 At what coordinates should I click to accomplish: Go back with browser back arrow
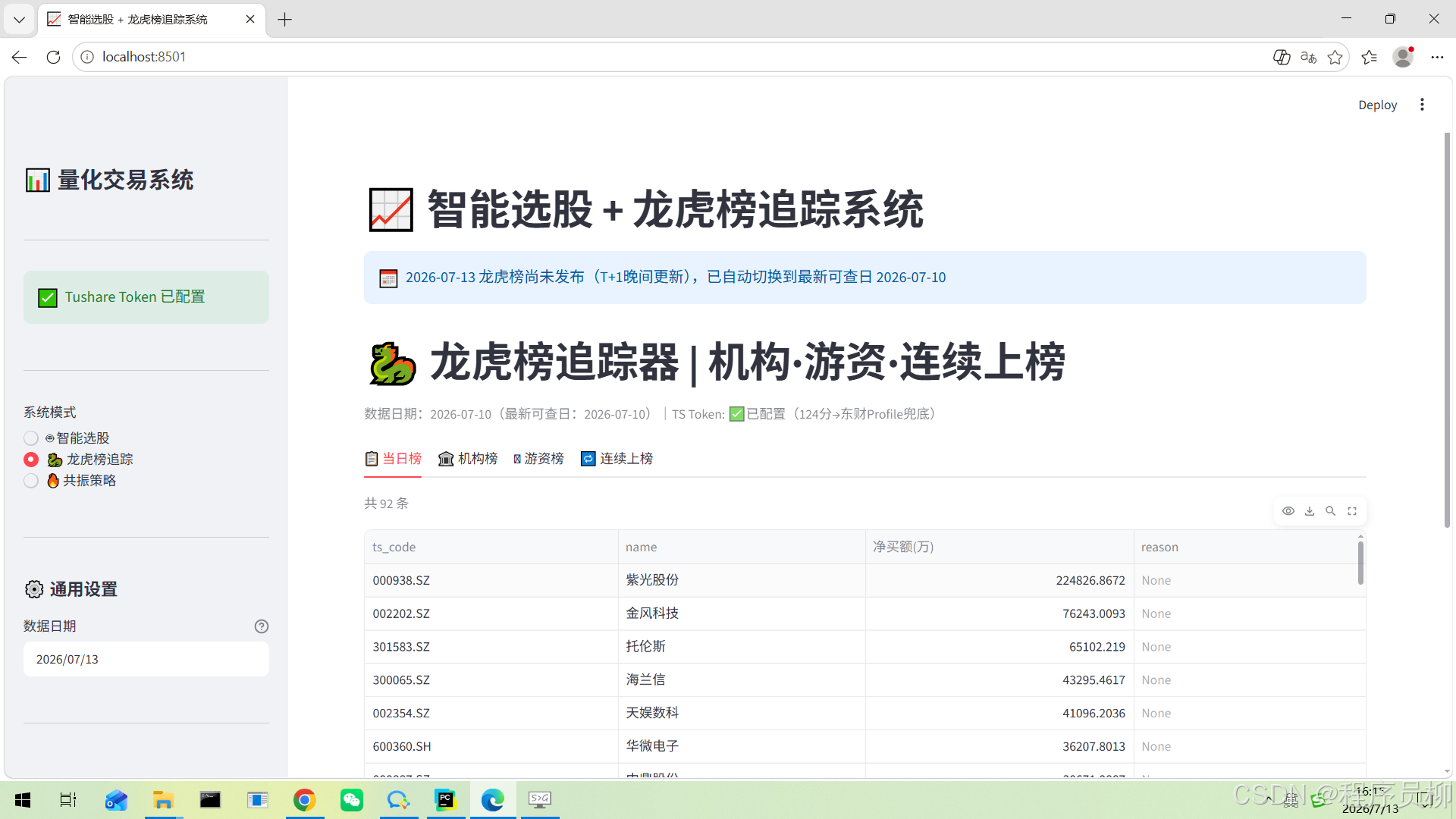20,57
